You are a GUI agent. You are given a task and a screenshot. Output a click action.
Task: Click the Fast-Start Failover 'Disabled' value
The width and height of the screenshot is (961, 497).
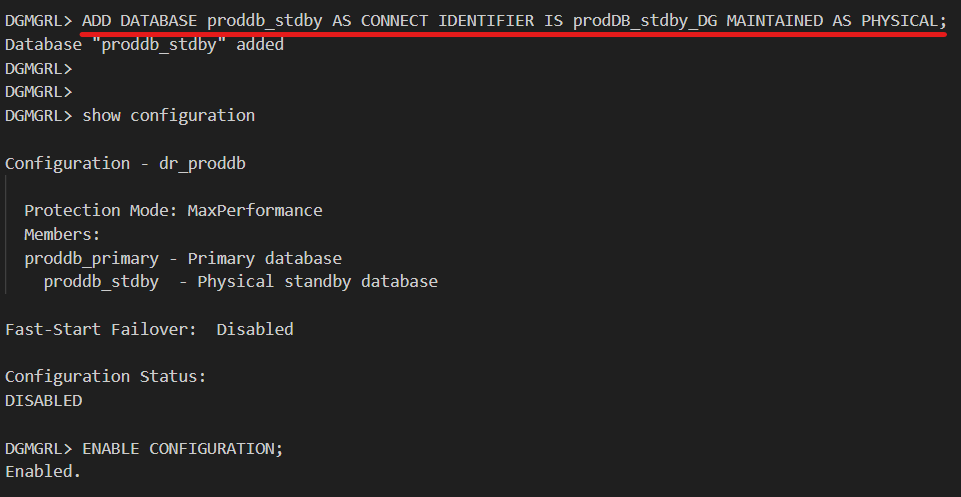[x=255, y=329]
